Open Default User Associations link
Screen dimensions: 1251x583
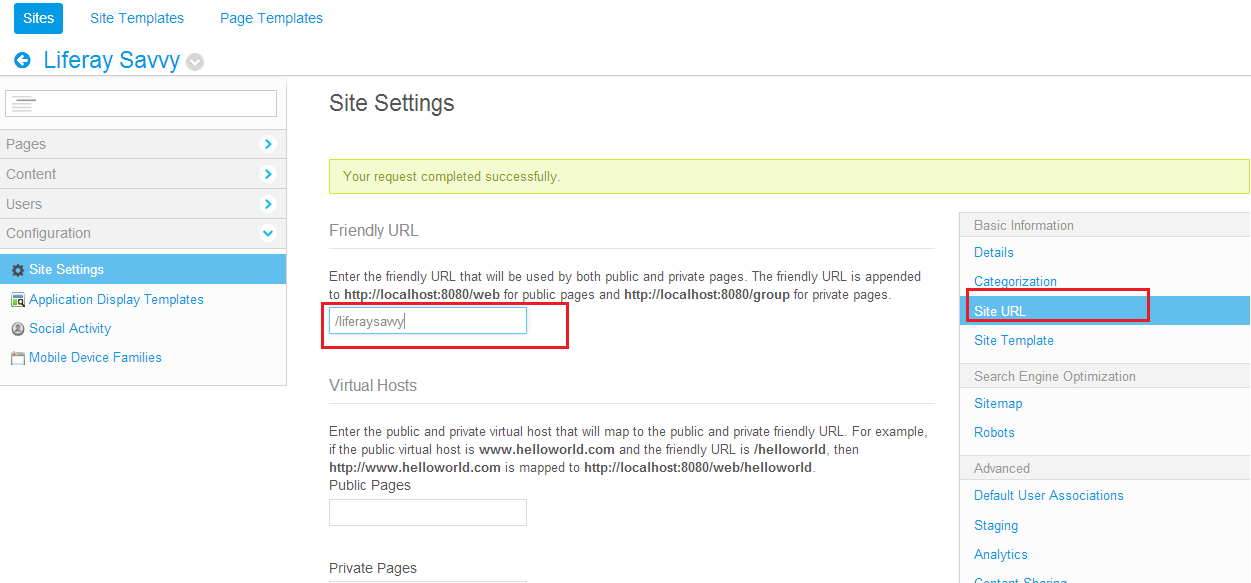pos(1049,495)
